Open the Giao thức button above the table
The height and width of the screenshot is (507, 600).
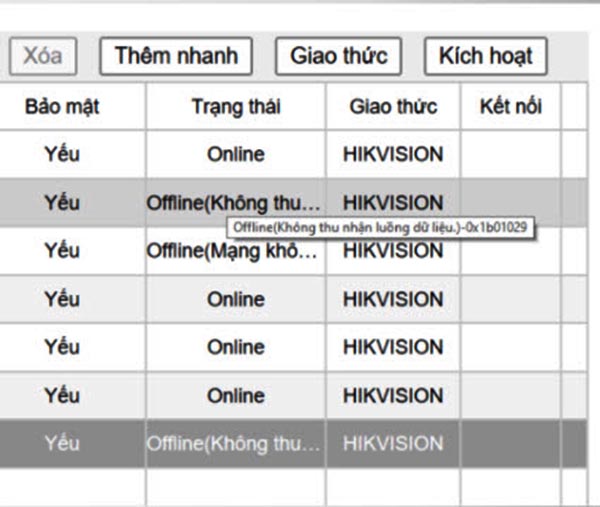[339, 56]
